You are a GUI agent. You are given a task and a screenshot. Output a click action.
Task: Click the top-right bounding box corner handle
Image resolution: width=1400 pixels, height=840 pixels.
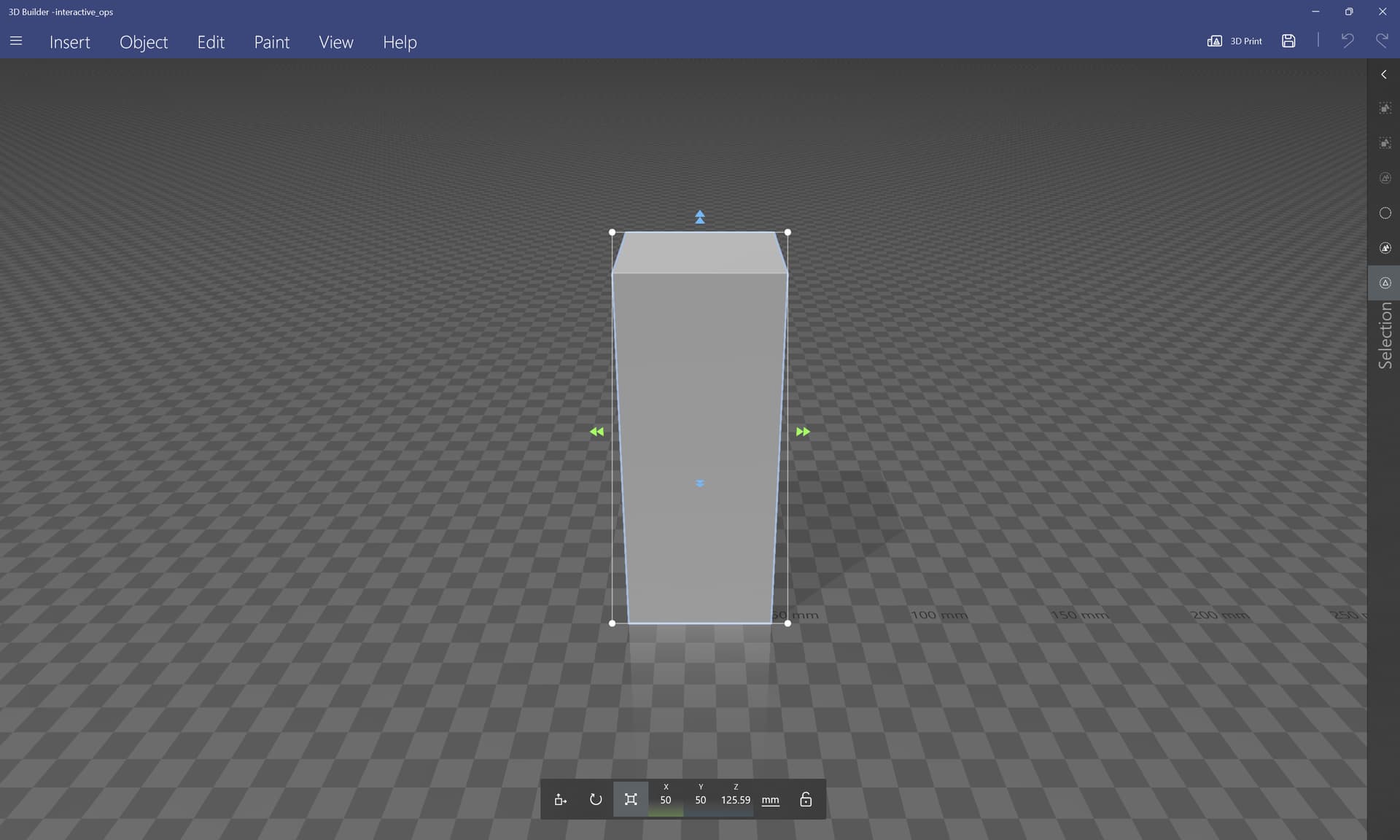tap(787, 232)
